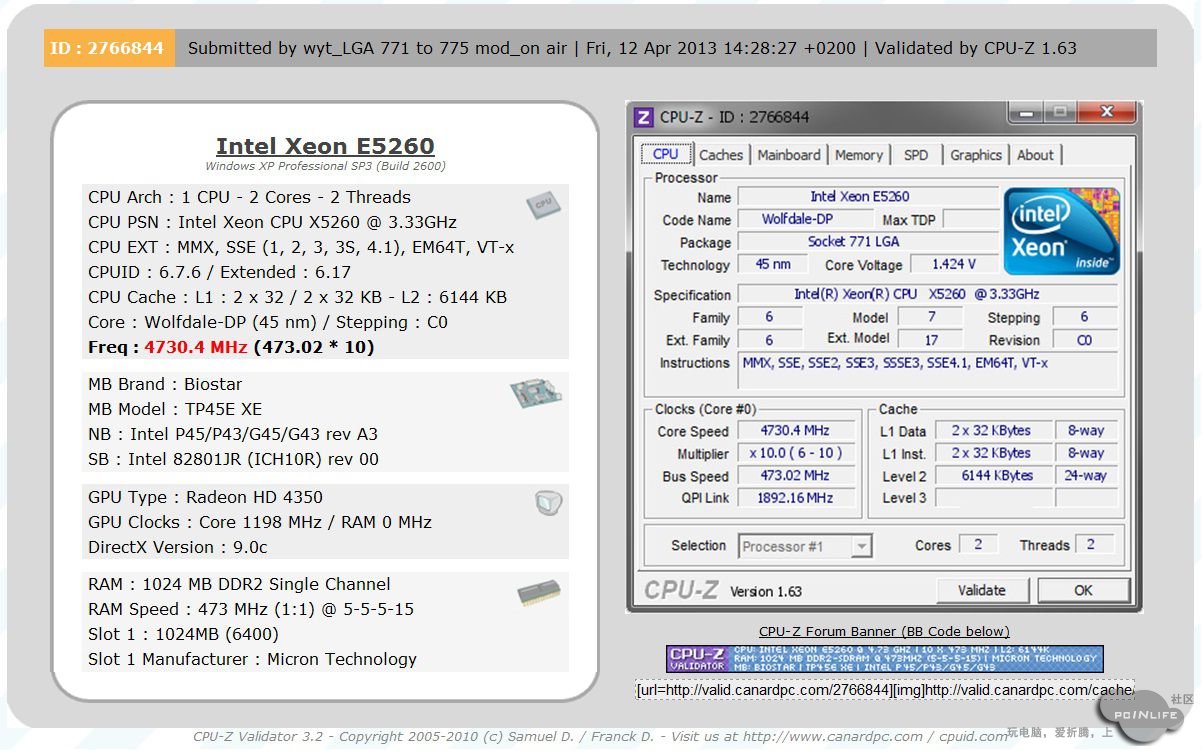Click the Validate button

[x=982, y=590]
